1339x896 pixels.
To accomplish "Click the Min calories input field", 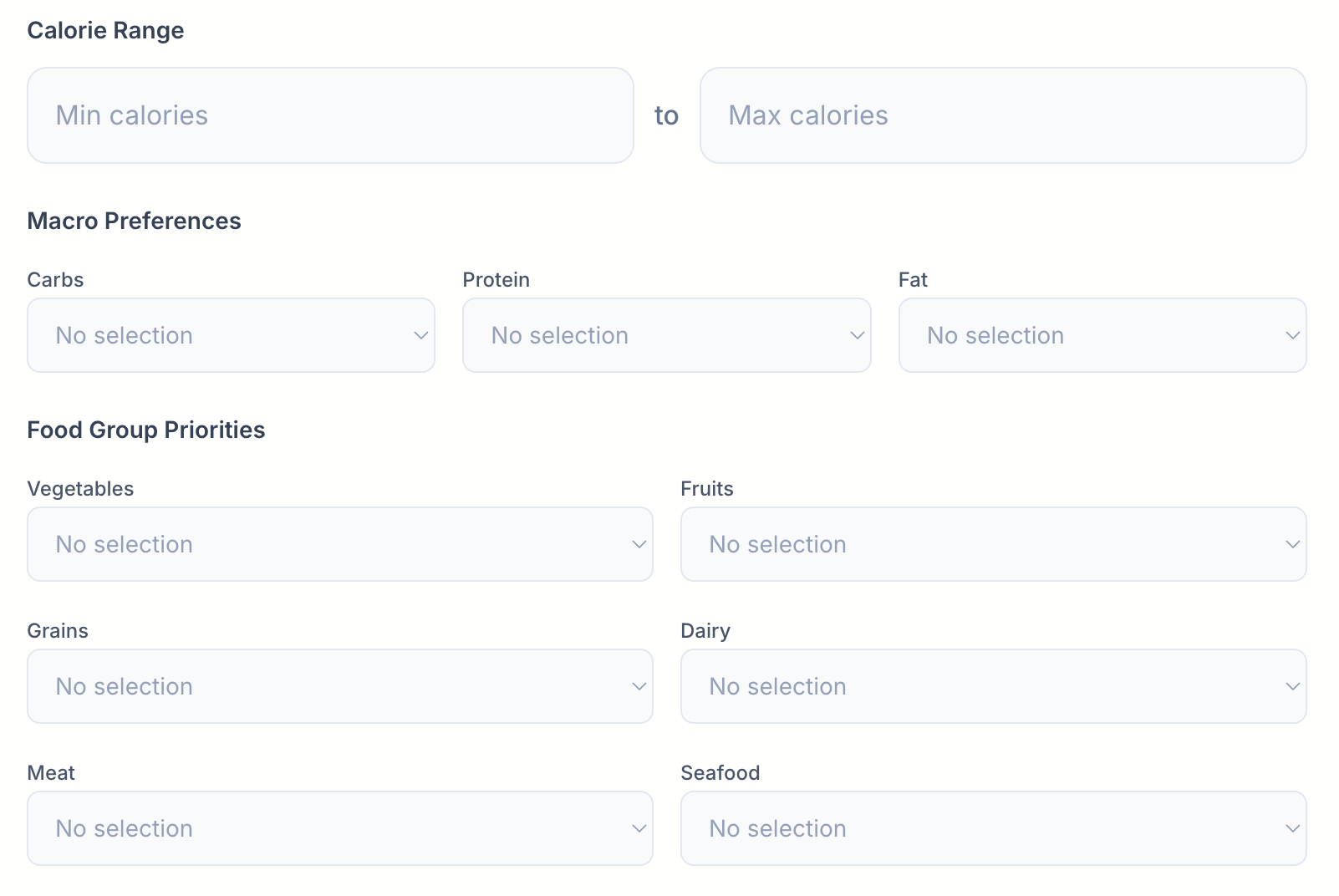I will pyautogui.click(x=330, y=115).
